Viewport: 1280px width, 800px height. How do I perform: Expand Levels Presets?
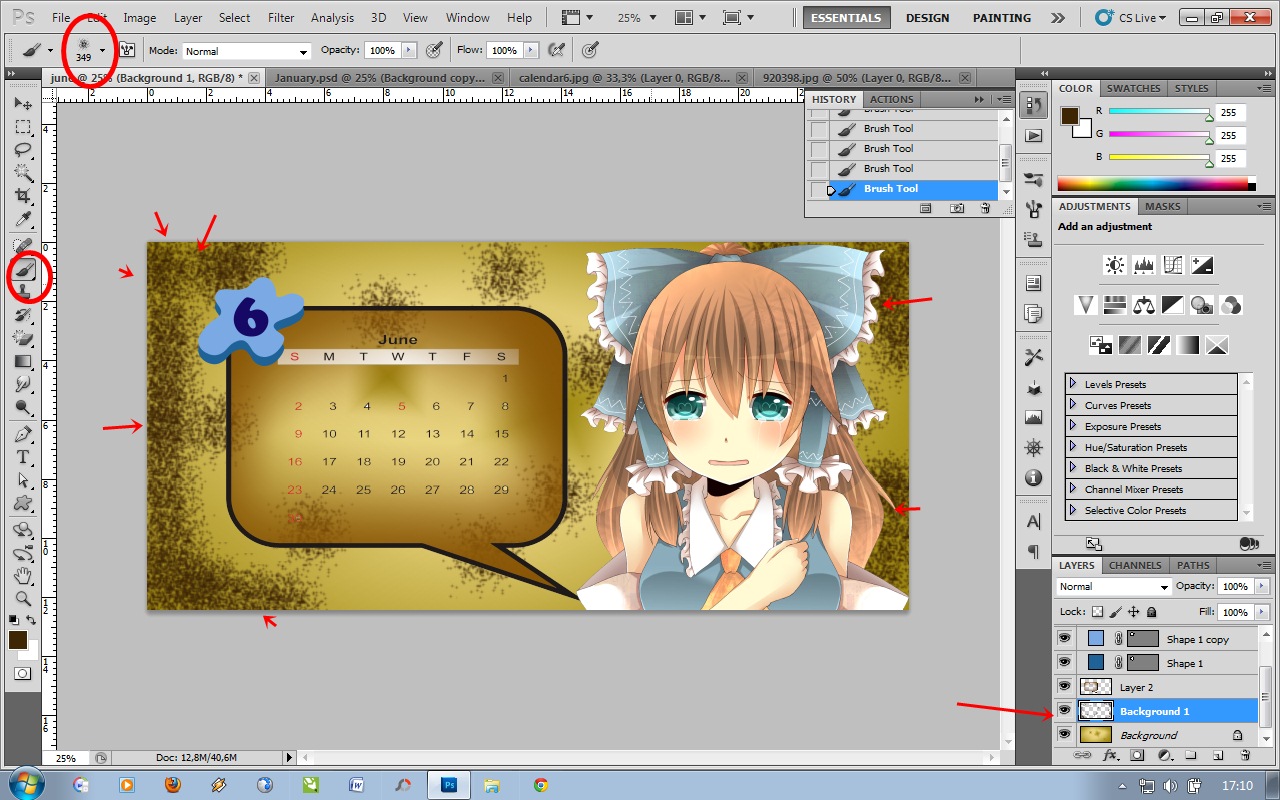[1072, 384]
